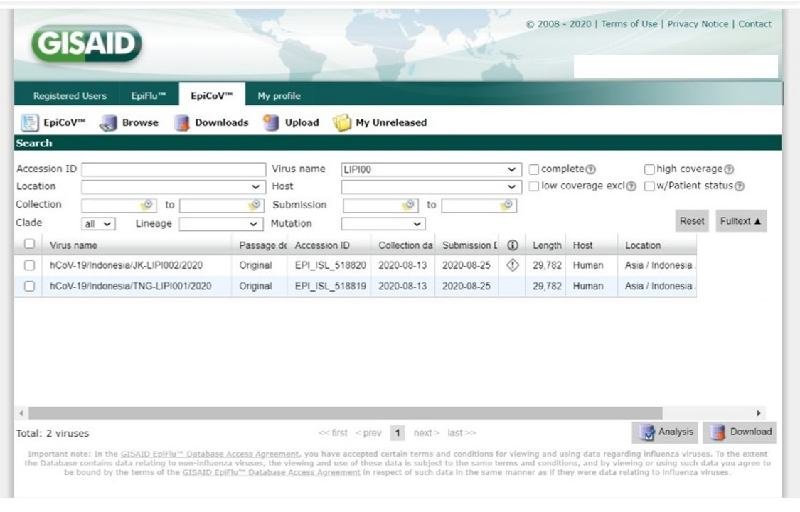Open the Clade dropdown set to all
The width and height of the screenshot is (800, 512).
(x=98, y=224)
